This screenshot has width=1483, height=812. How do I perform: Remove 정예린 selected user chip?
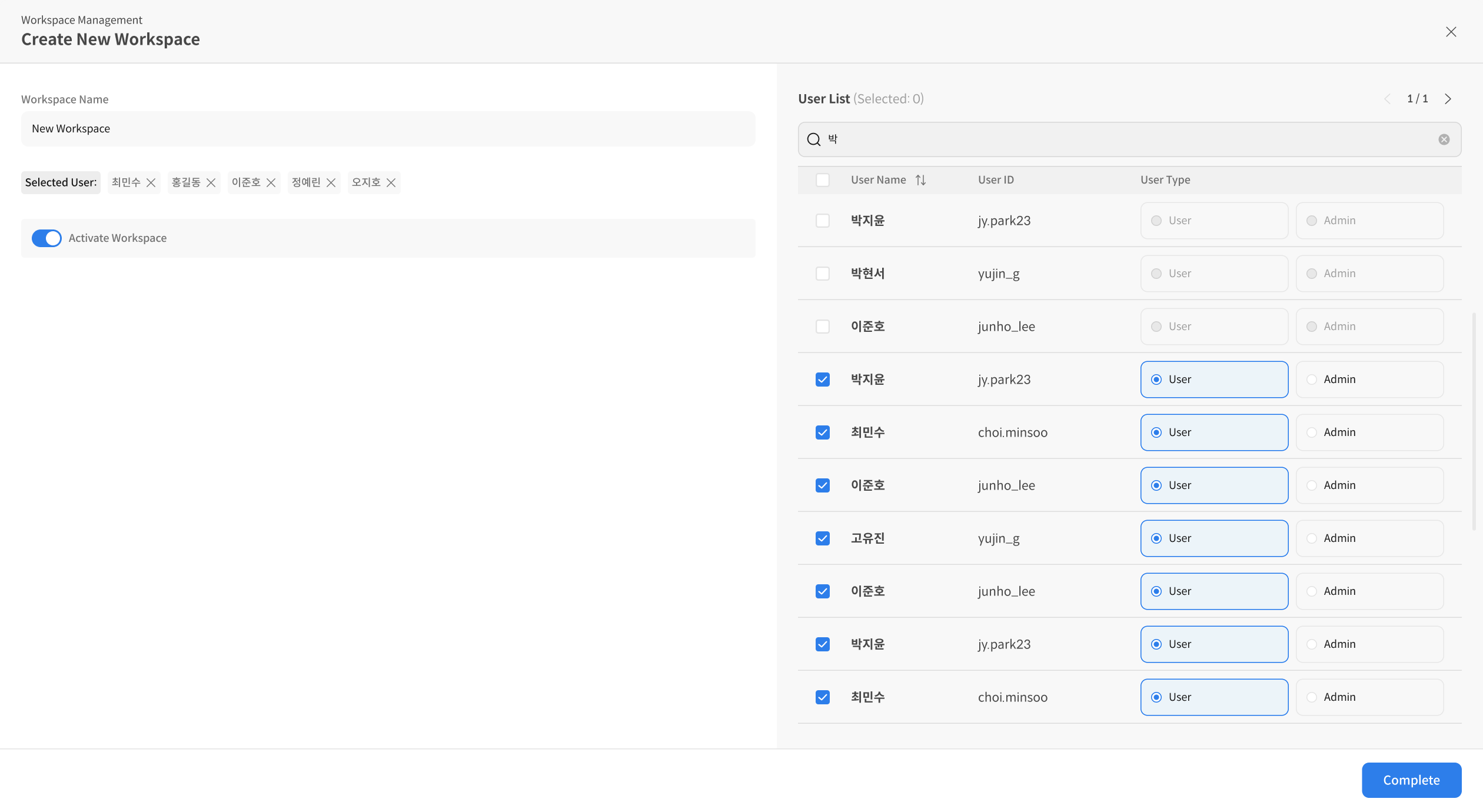[x=331, y=182]
